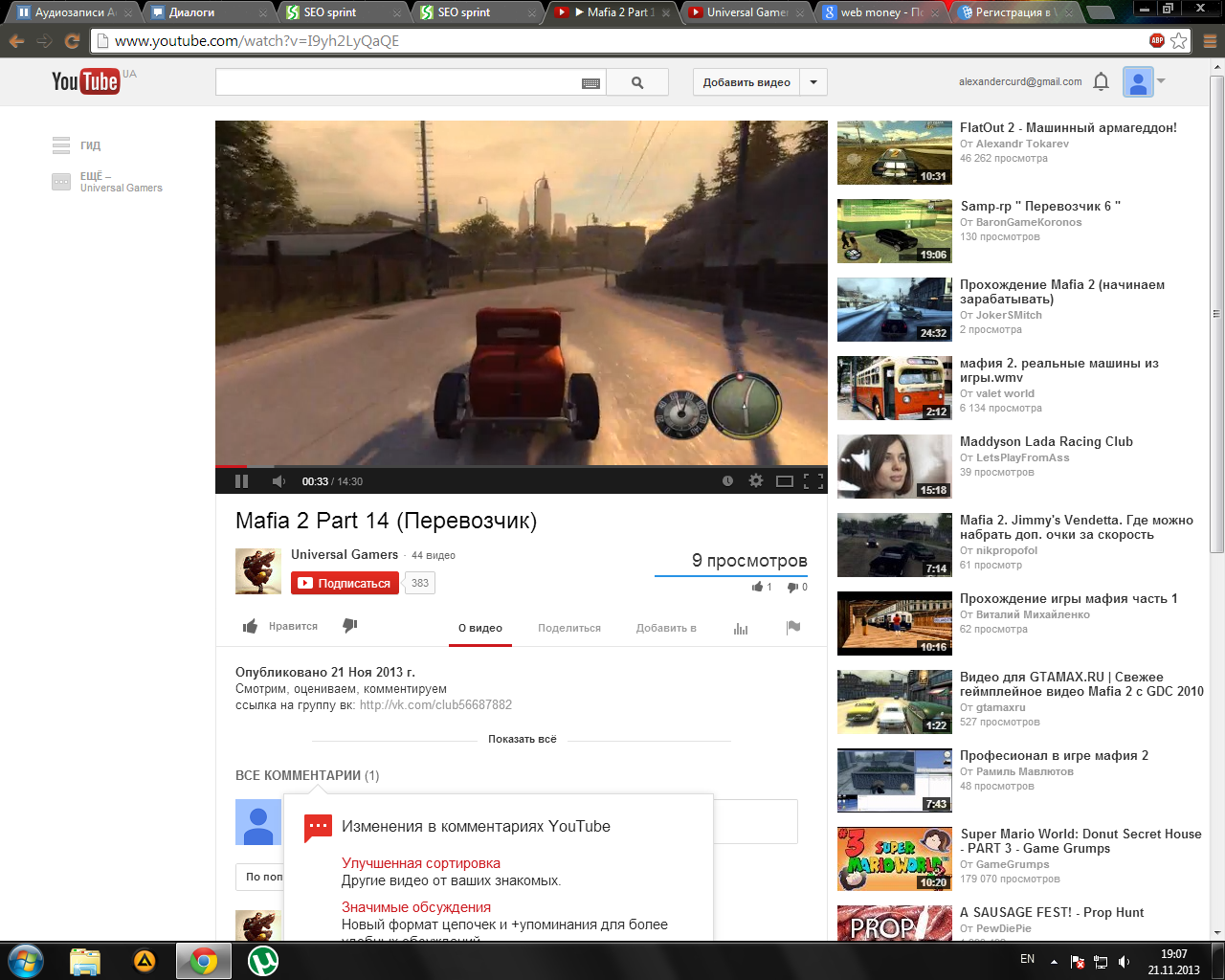Expand the upload options dropdown arrow

[813, 82]
